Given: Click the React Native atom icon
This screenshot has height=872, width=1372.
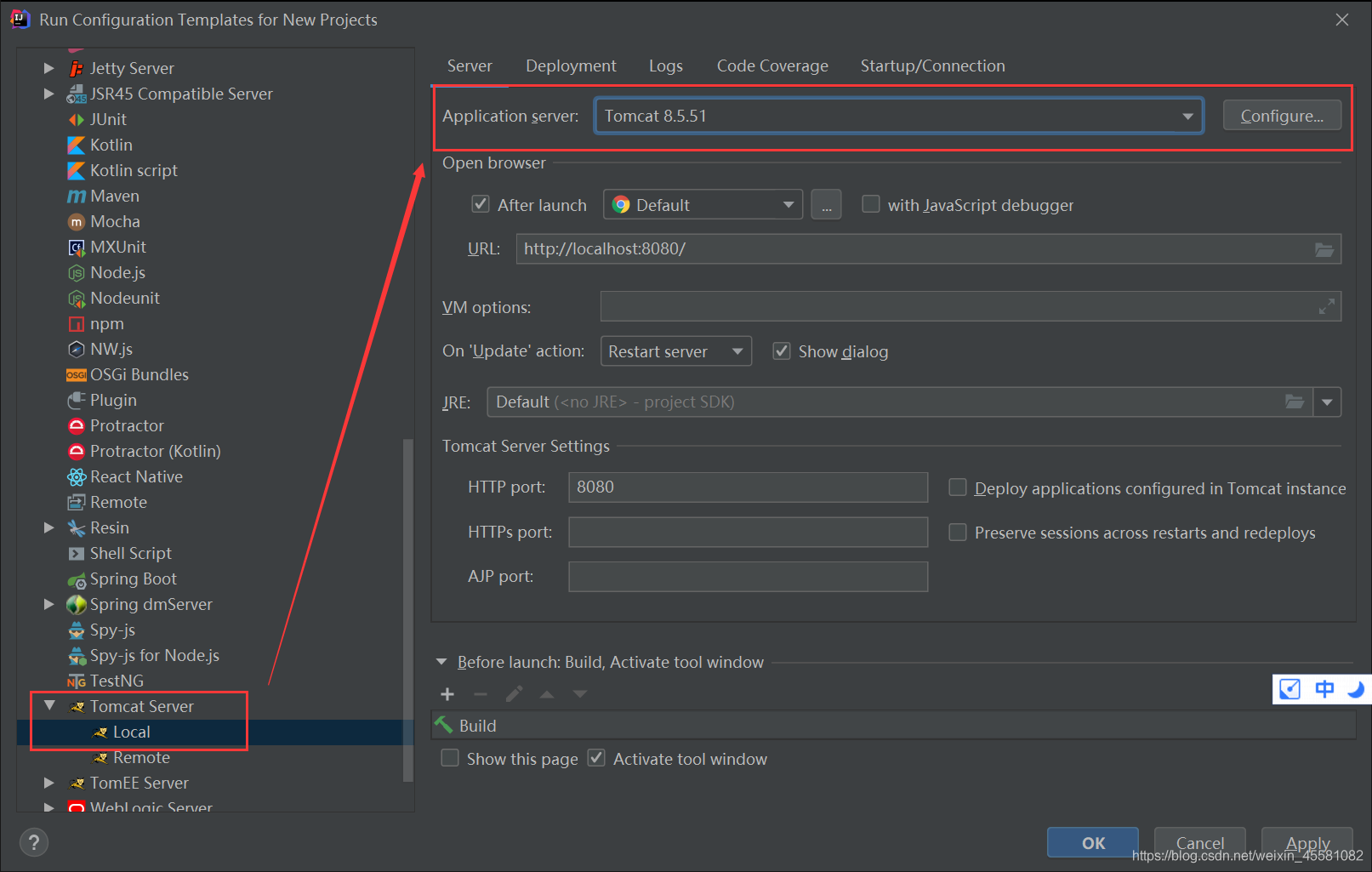Looking at the screenshot, I should 77,476.
